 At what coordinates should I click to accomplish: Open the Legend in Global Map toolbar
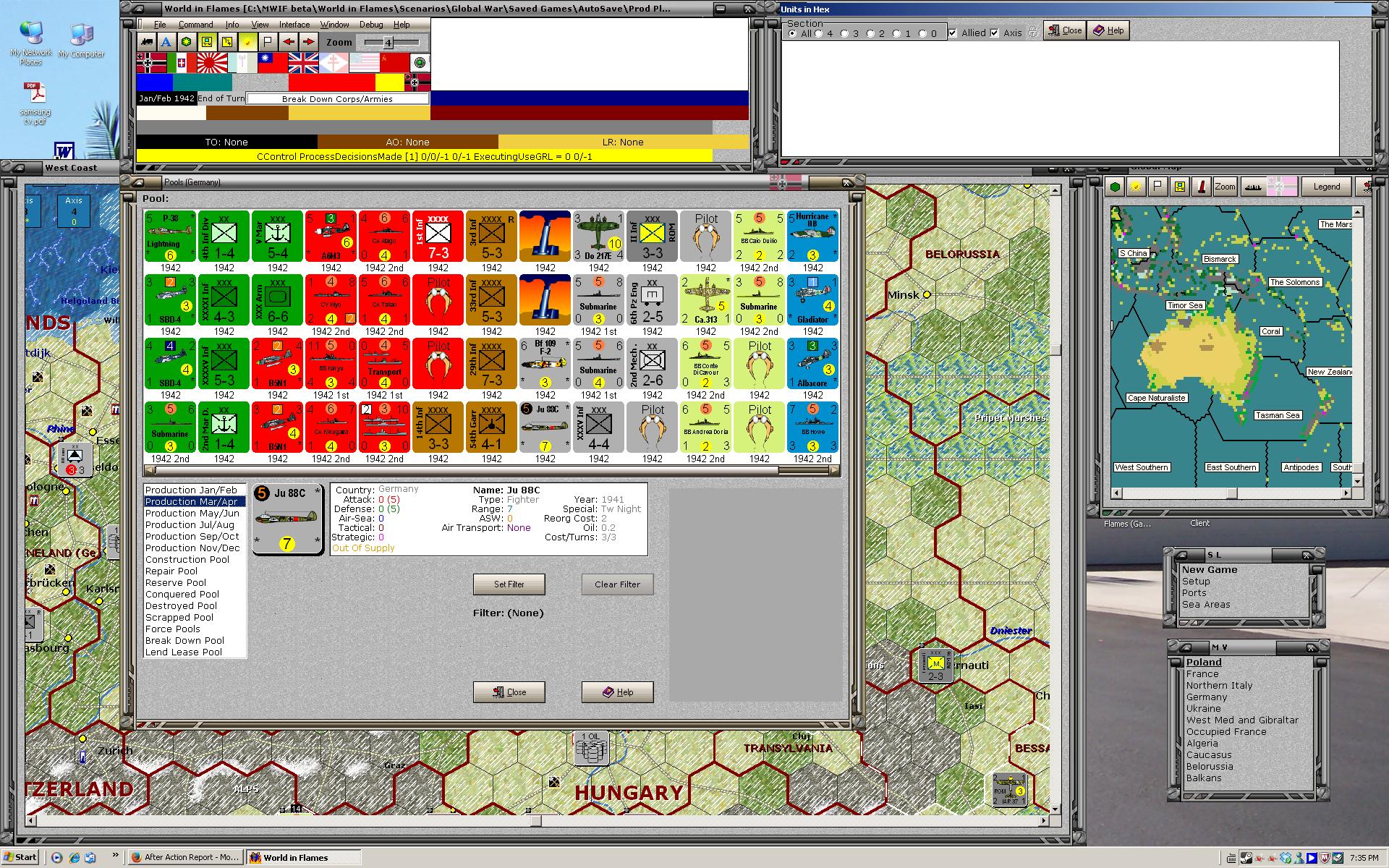click(x=1327, y=187)
